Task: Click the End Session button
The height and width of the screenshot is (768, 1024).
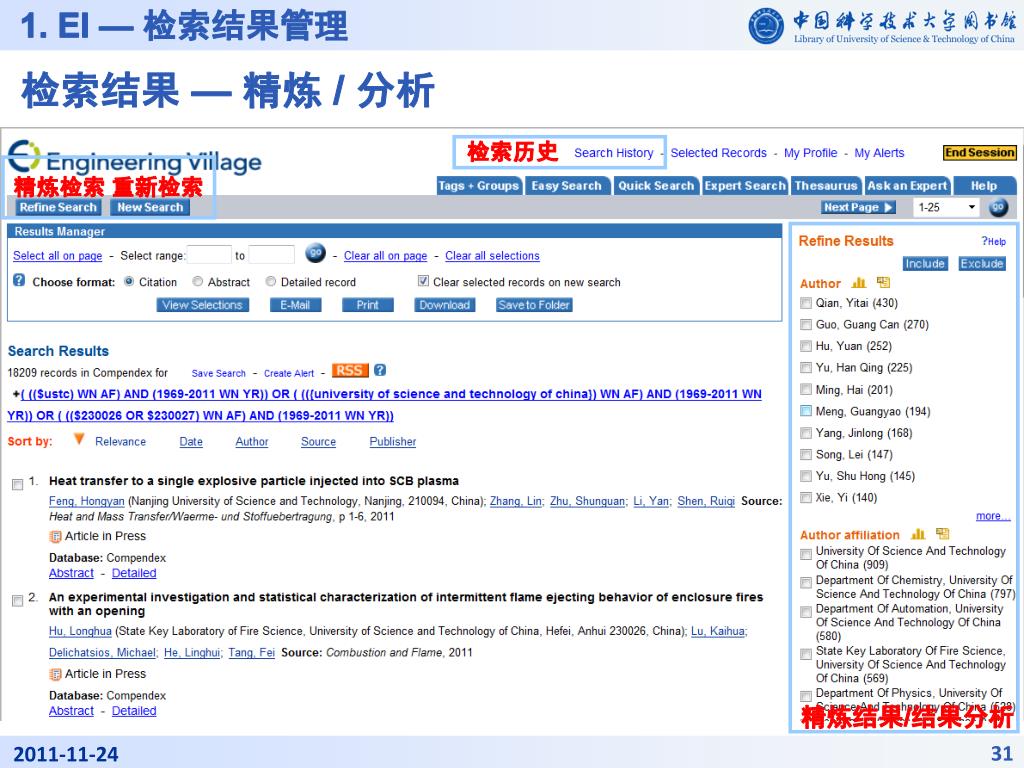Action: [x=980, y=153]
